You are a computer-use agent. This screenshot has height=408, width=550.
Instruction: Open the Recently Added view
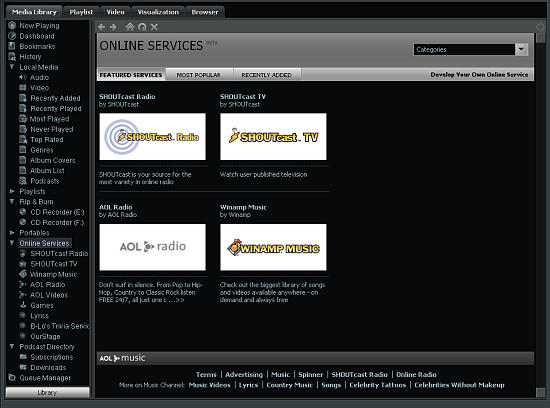[55, 98]
